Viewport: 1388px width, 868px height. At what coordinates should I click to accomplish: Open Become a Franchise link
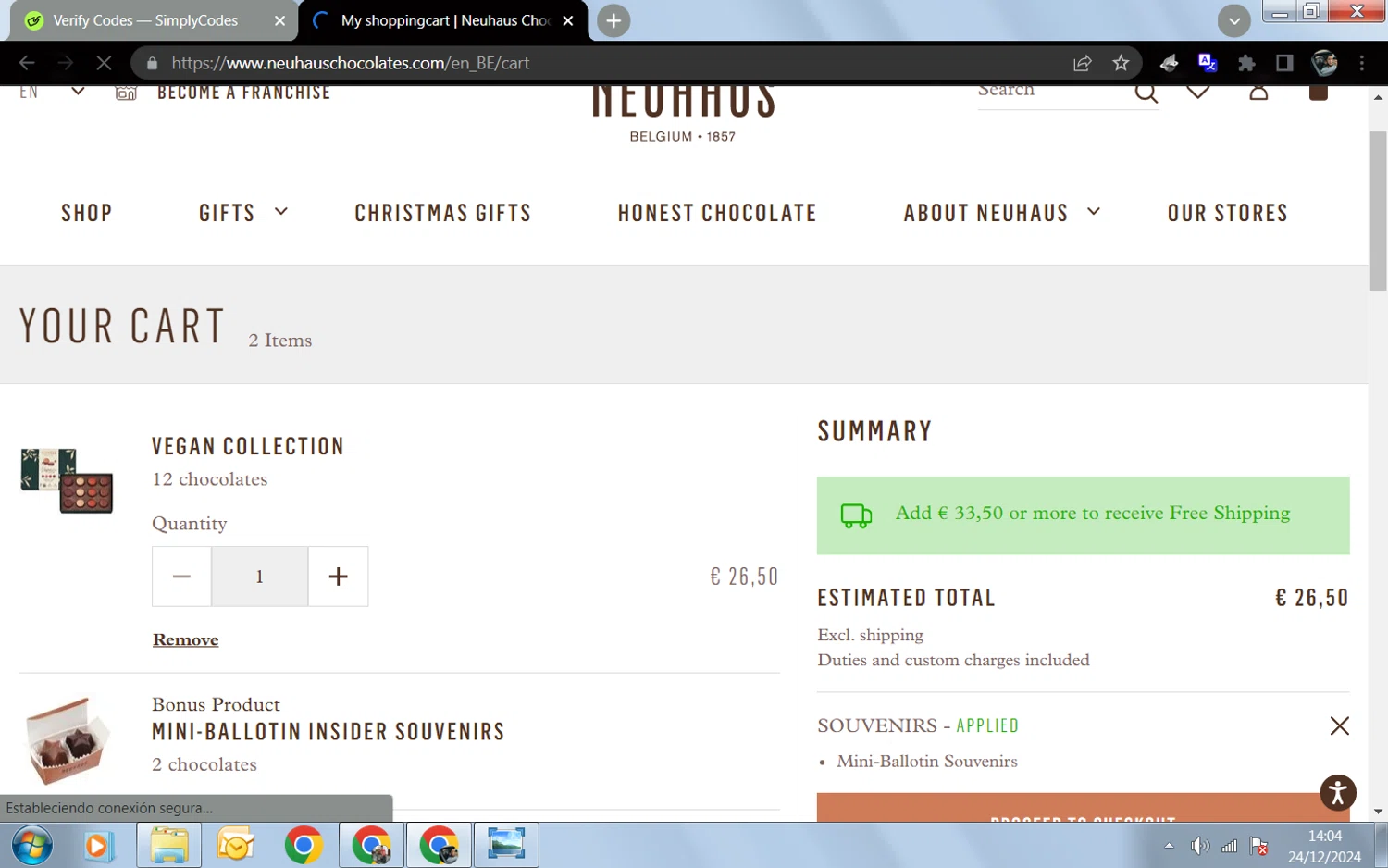click(243, 92)
